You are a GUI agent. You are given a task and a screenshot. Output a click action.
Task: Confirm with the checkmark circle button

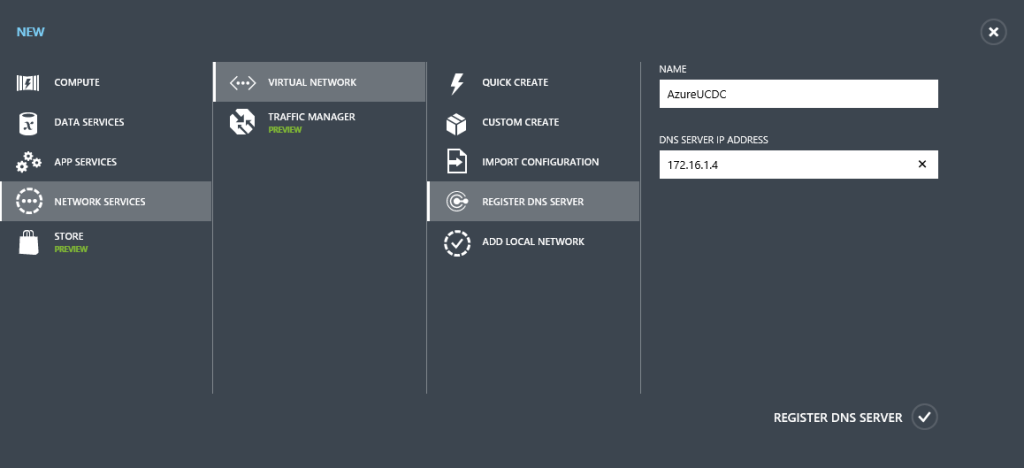tap(925, 417)
